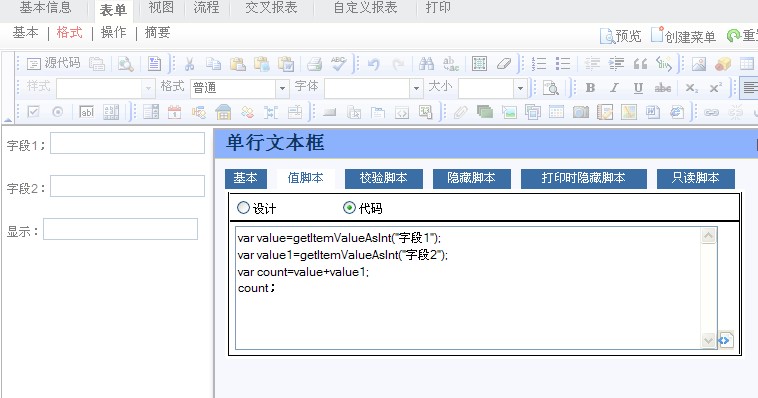Click the 字段2 input field
Screen dimensions: 758x398
pos(128,186)
